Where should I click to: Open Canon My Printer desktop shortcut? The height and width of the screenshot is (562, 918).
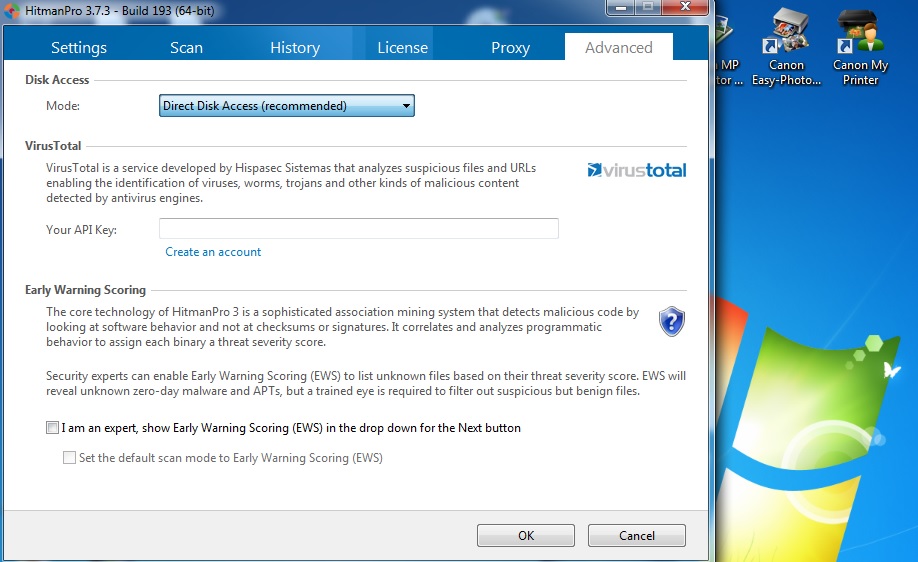[x=860, y=48]
